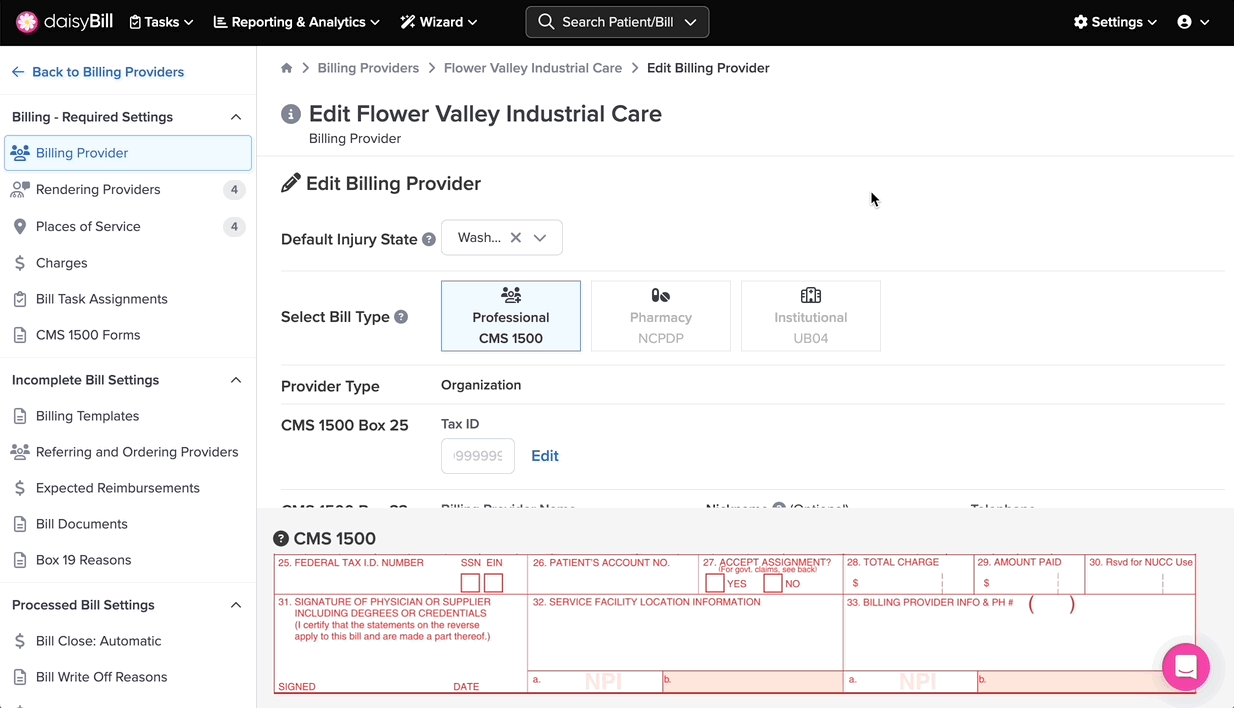Viewport: 1234px width, 708px height.
Task: Click the Bill Task Assignments clipboard icon
Action: (x=20, y=299)
